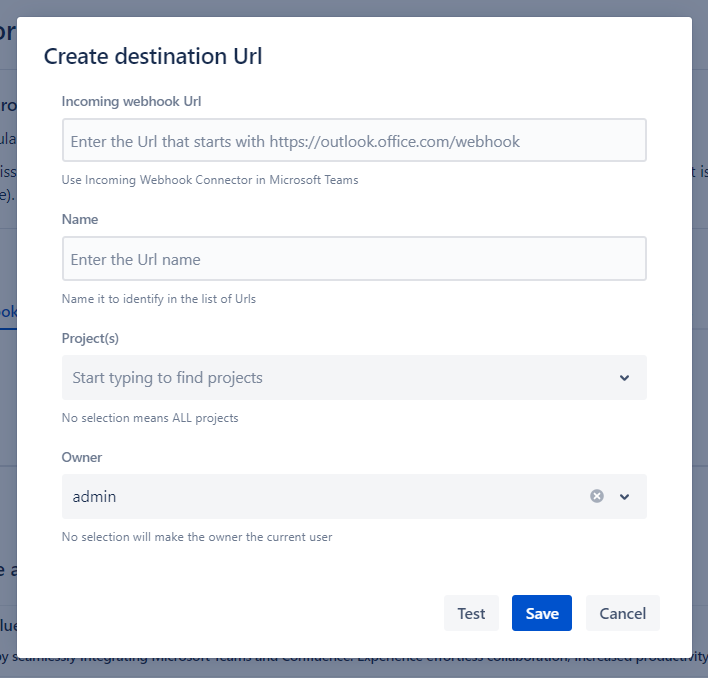Screen dimensions: 708x678
Task: Open the Project(s) dropdown arrow
Action: pyautogui.click(x=624, y=378)
